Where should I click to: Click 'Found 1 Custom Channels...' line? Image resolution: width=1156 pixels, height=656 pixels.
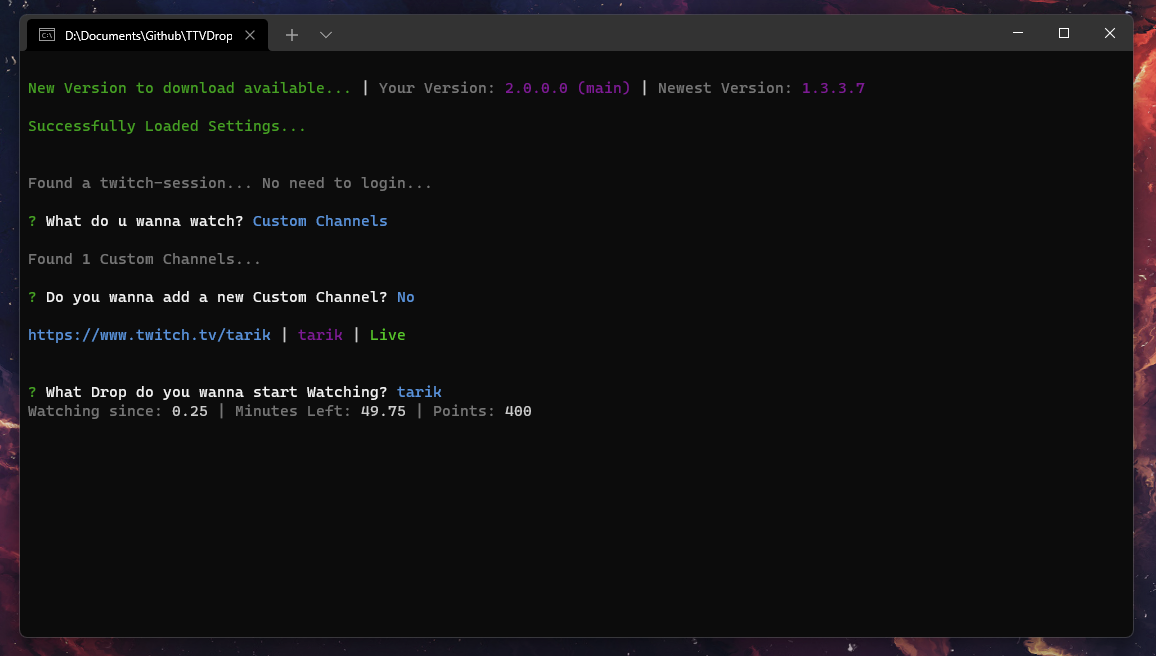coord(144,259)
